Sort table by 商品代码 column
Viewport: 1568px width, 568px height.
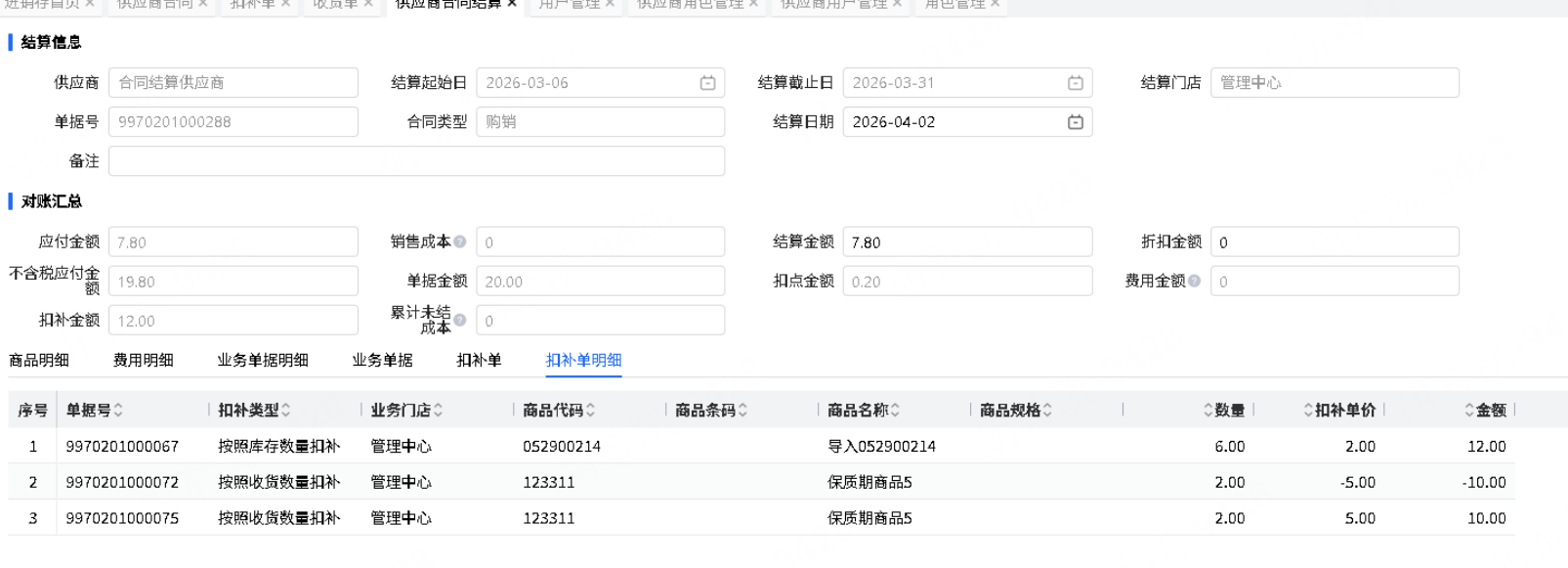tap(590, 411)
